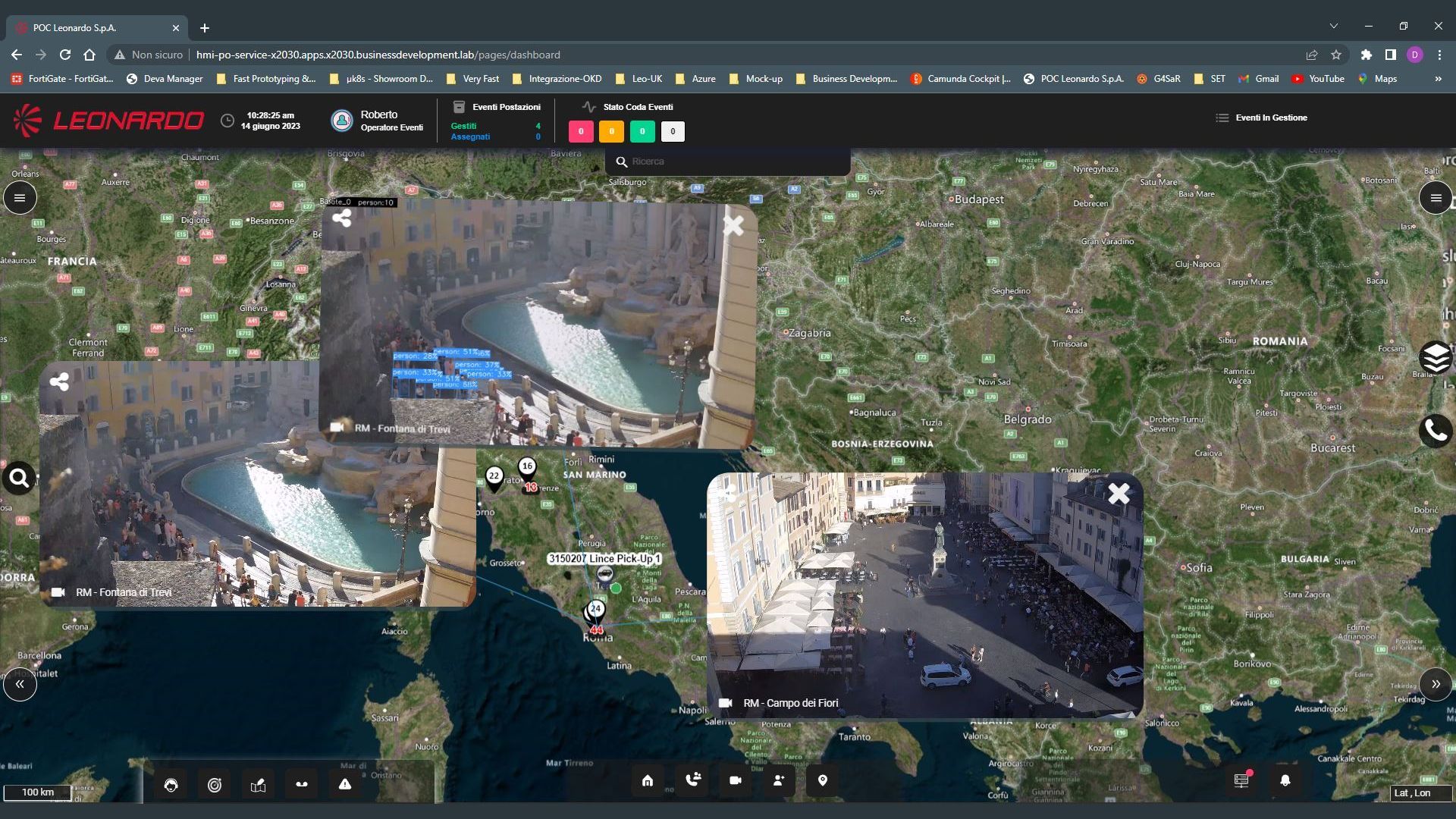Click the location pin icon
The image size is (1456, 819).
pyautogui.click(x=823, y=780)
